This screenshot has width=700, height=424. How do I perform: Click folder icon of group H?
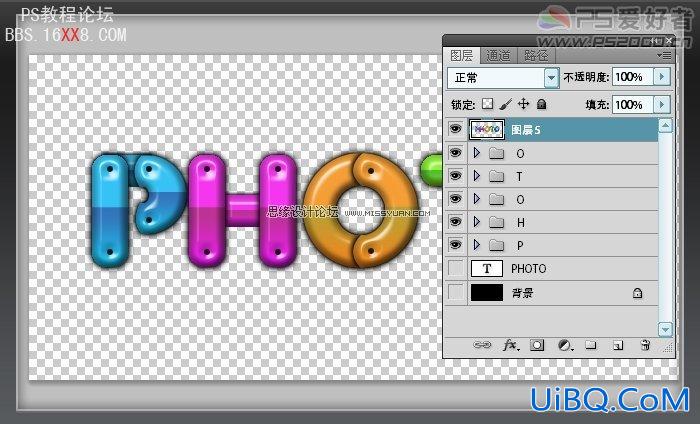point(496,222)
